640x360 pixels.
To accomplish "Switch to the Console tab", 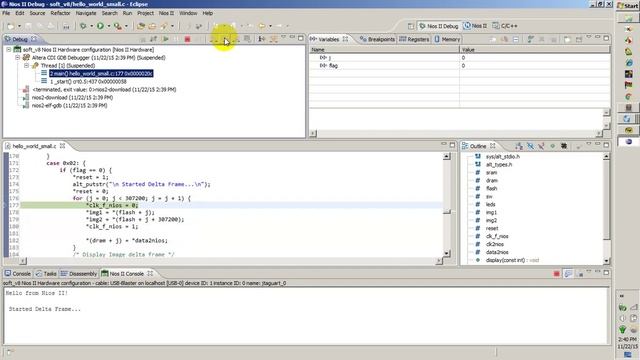I will point(18,273).
